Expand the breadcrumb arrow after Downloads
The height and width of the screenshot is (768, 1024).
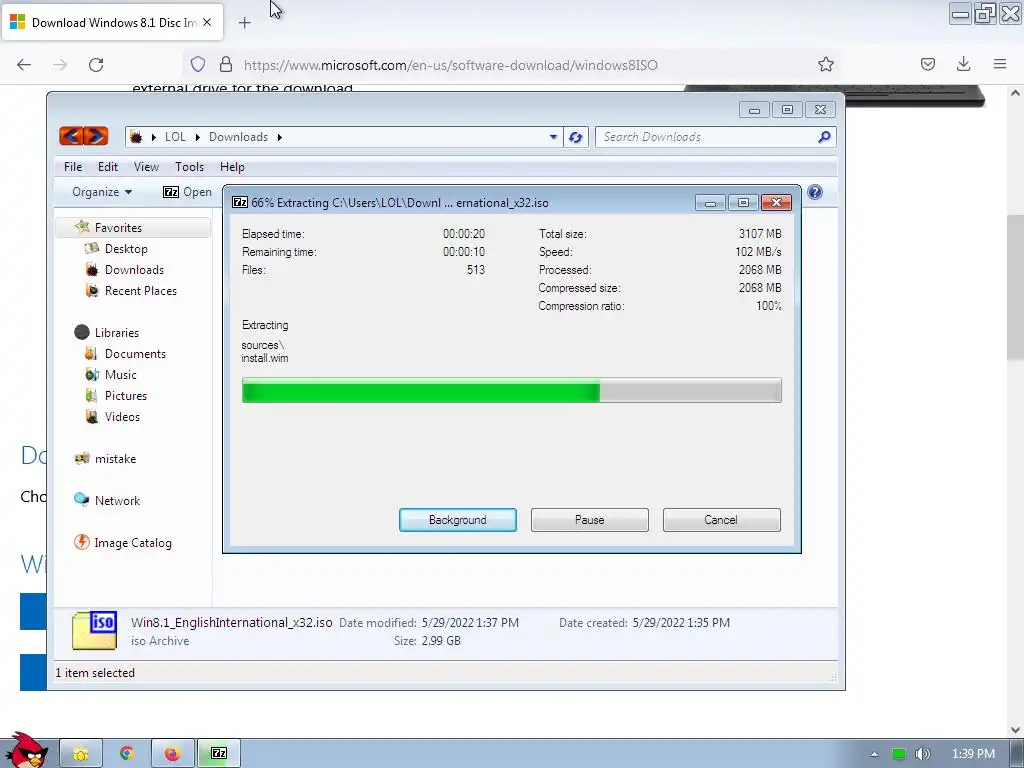coord(280,137)
